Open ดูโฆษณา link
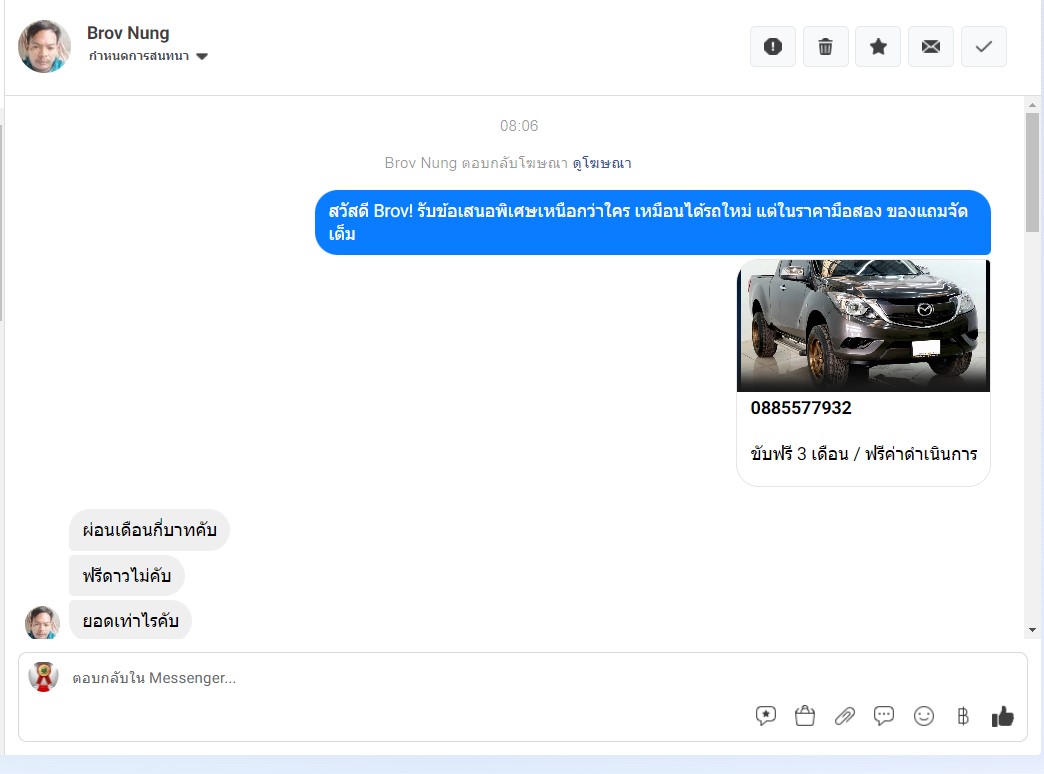1044x774 pixels. pyautogui.click(x=602, y=163)
